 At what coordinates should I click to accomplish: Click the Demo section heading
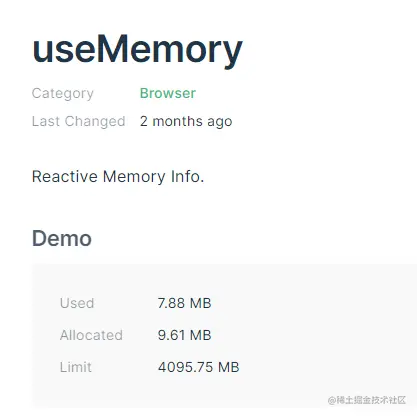point(62,238)
